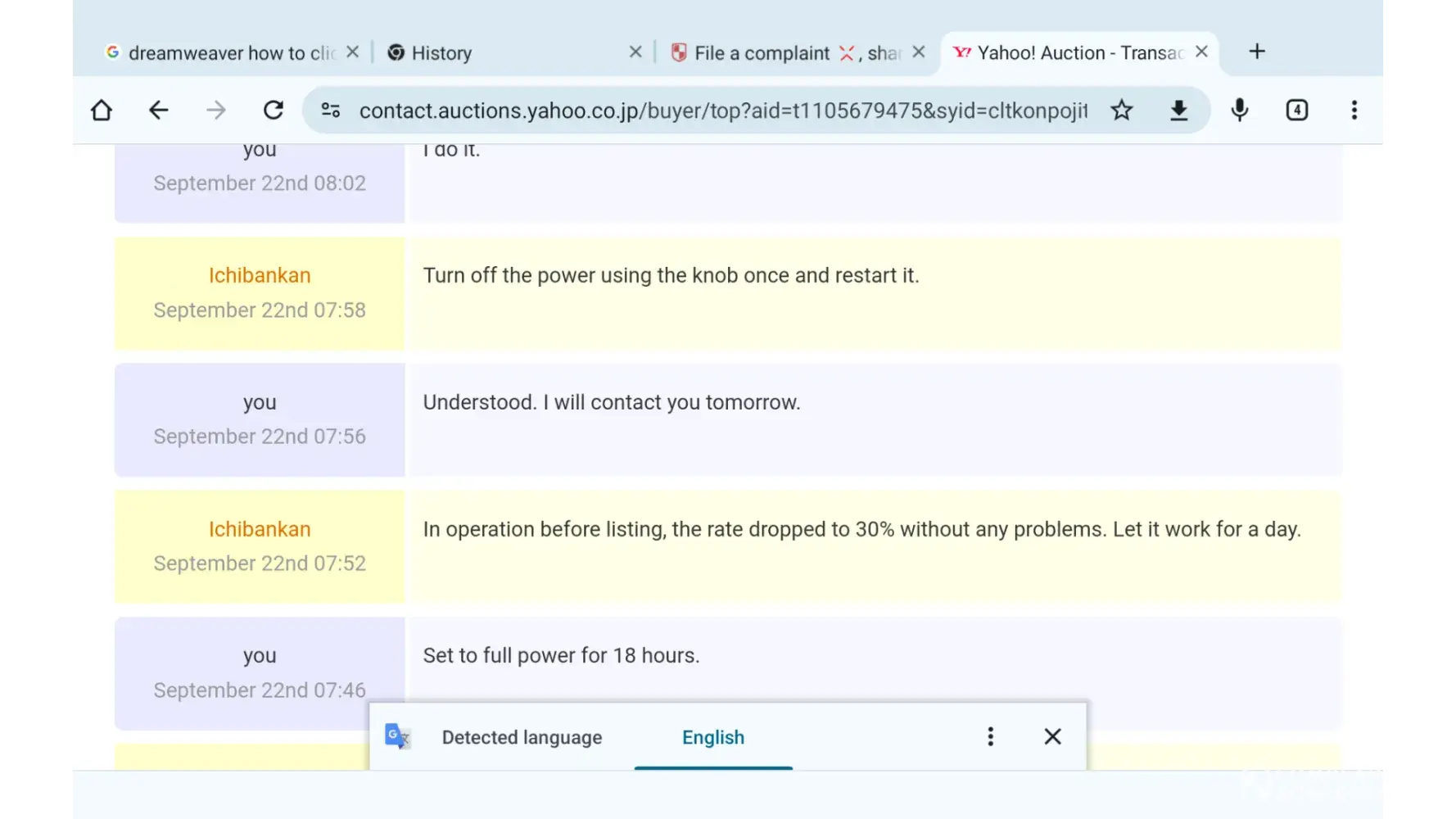
Task: Click the forward navigation arrow
Action: pyautogui.click(x=216, y=111)
